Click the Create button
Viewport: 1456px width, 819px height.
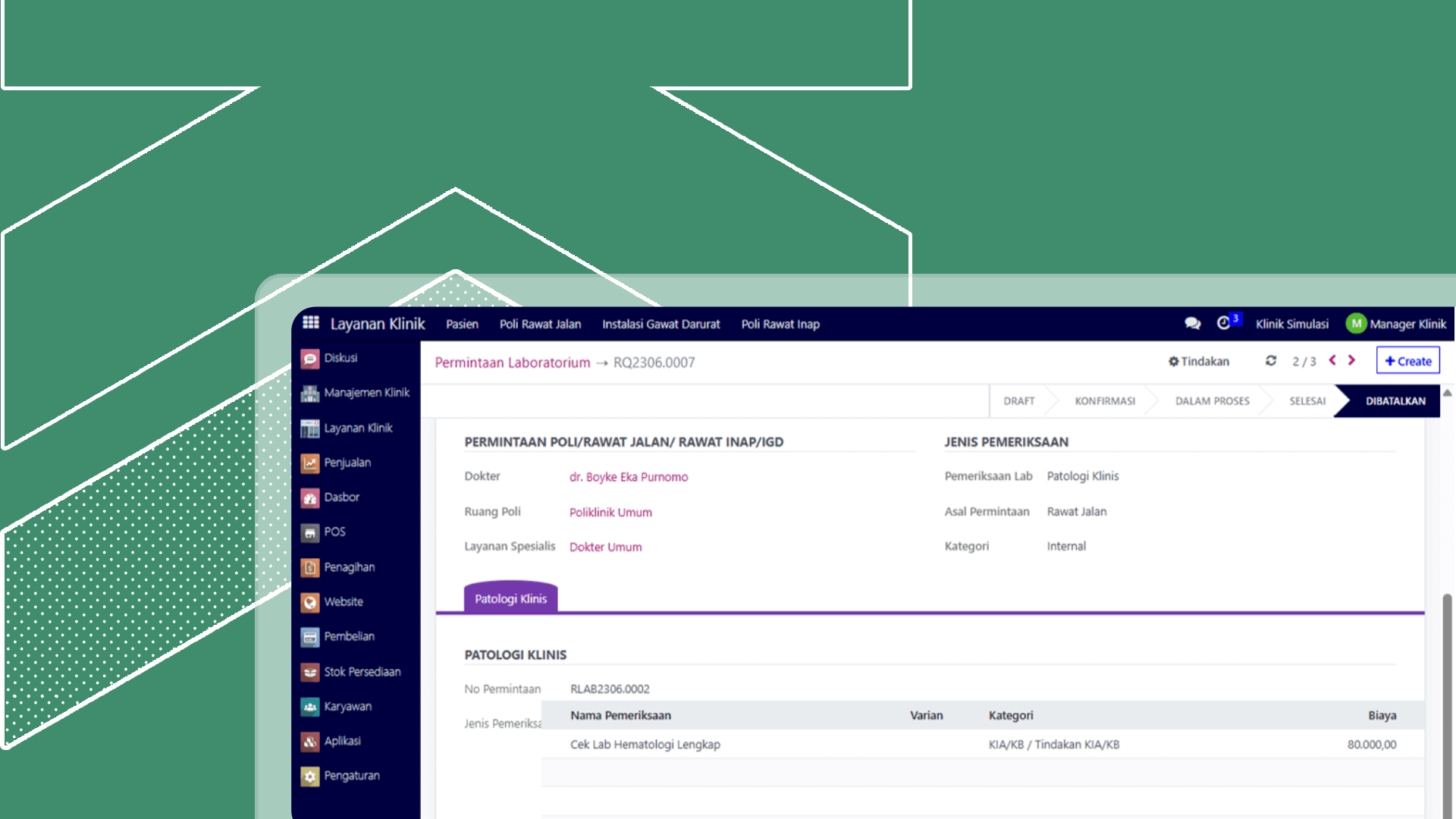(x=1408, y=361)
